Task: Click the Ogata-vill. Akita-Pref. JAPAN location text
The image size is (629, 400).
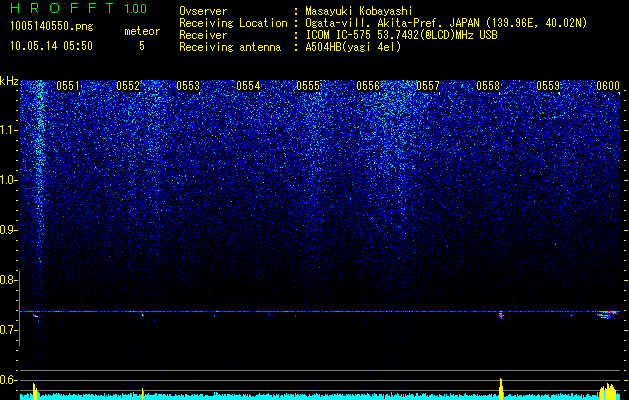Action: pos(446,23)
